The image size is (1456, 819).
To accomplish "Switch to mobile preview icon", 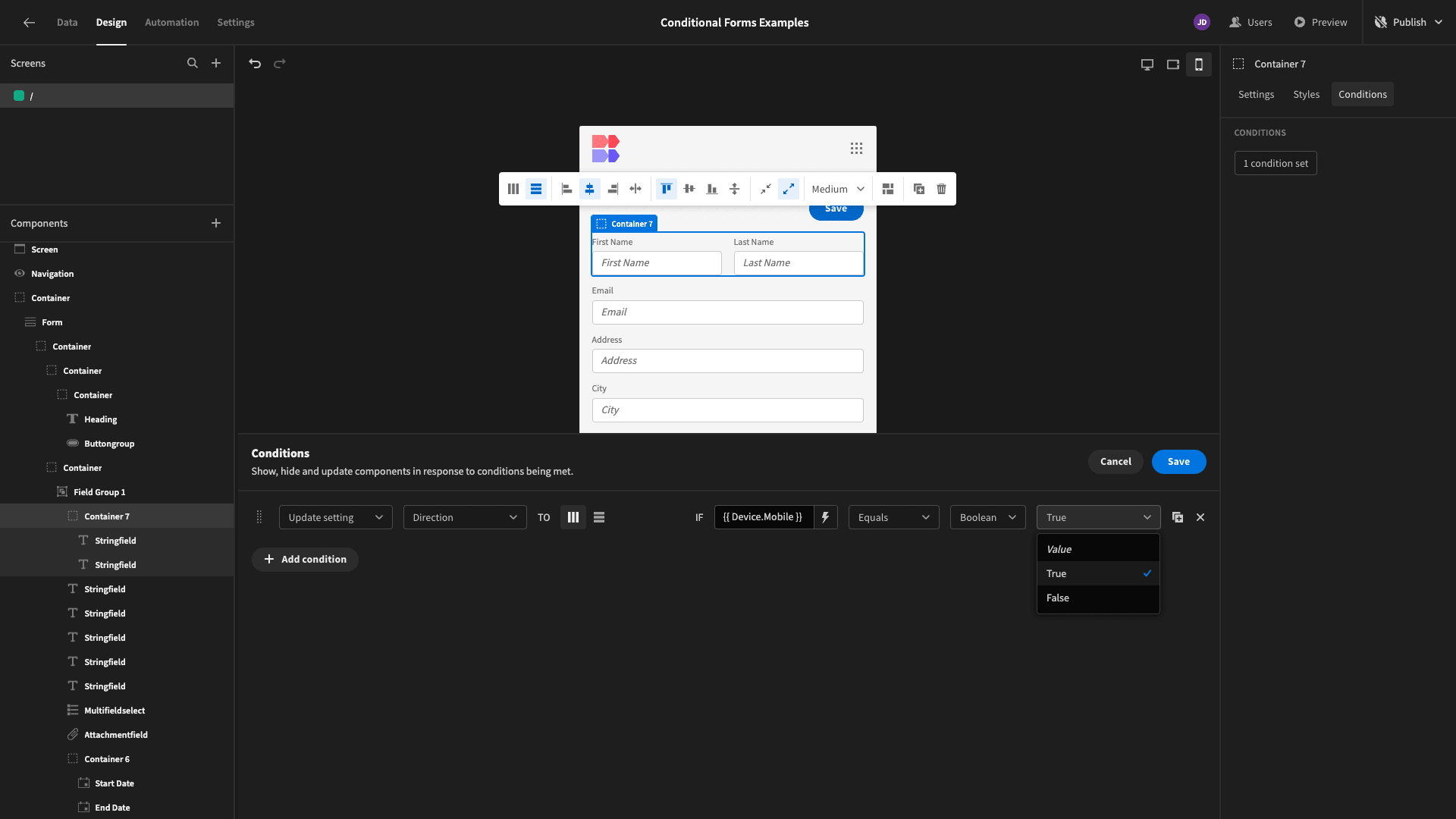I will (x=1199, y=64).
